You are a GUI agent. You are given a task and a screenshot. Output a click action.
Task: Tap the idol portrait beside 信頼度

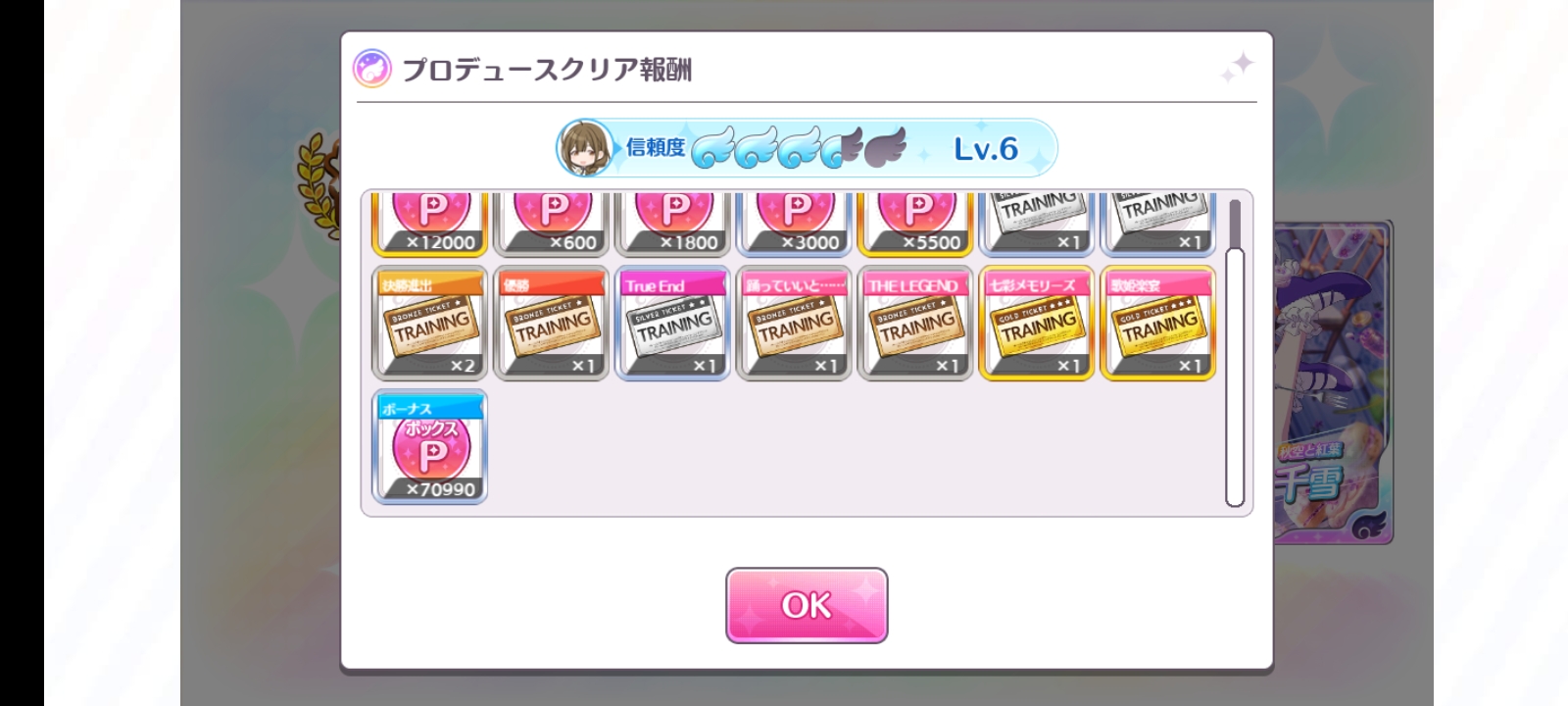tap(586, 148)
